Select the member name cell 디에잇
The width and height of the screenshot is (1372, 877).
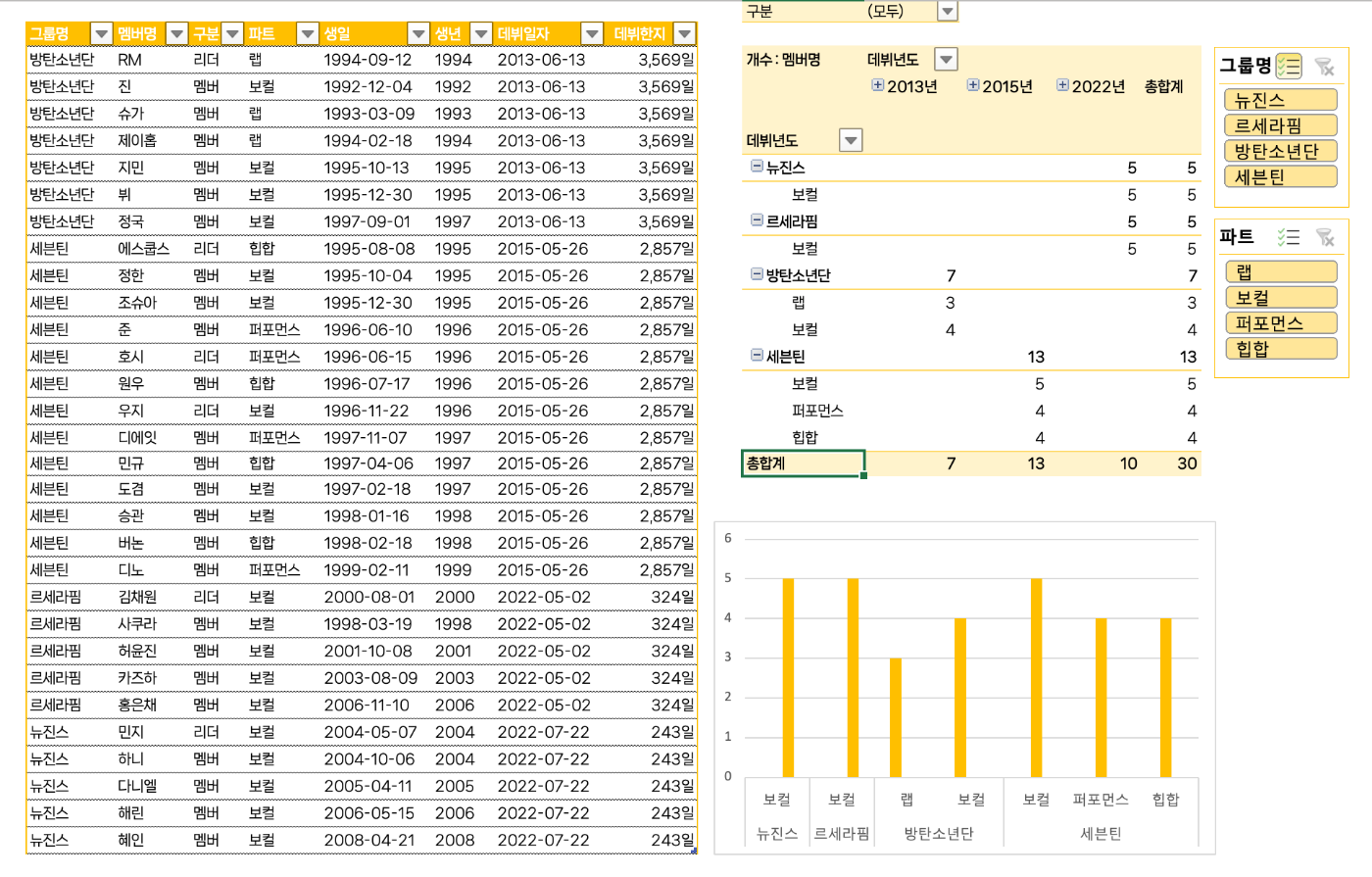137,438
